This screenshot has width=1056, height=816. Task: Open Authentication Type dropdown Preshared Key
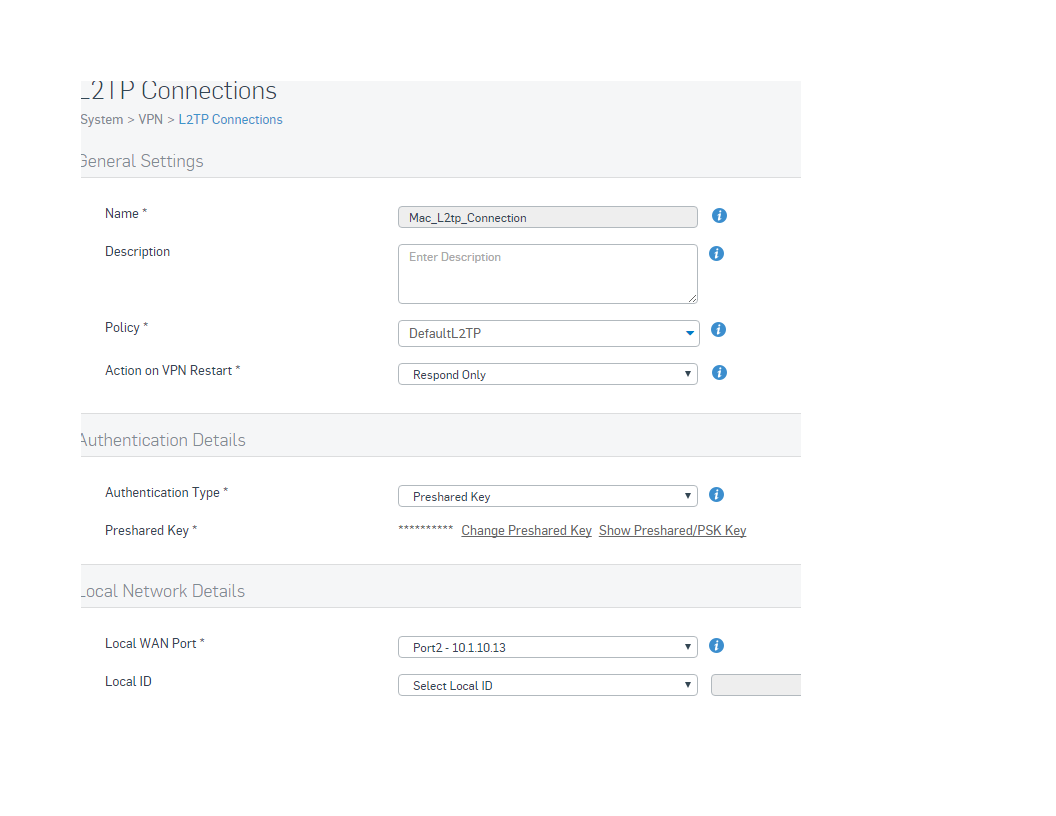(548, 496)
